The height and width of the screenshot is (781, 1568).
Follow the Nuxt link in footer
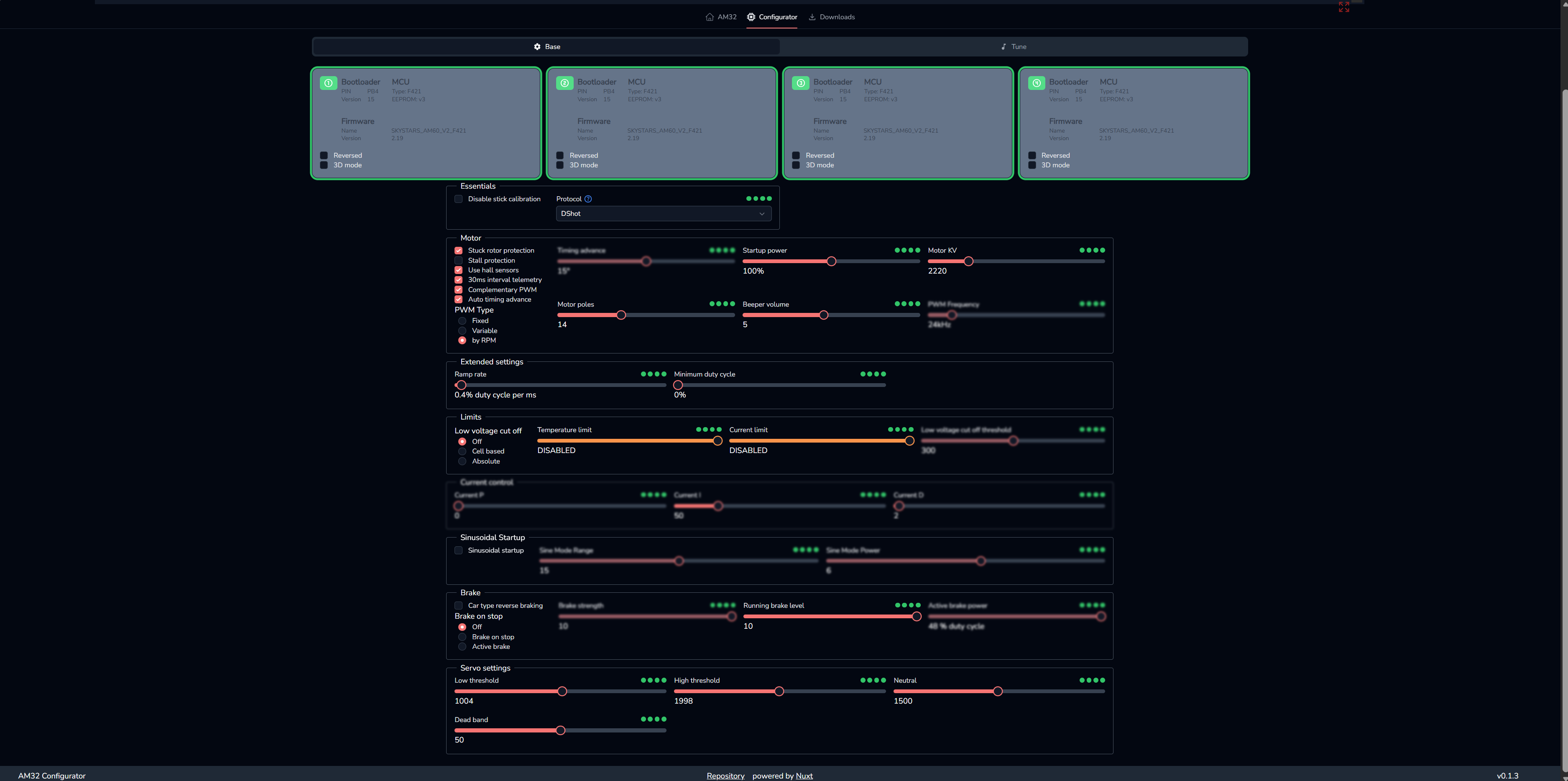click(804, 776)
